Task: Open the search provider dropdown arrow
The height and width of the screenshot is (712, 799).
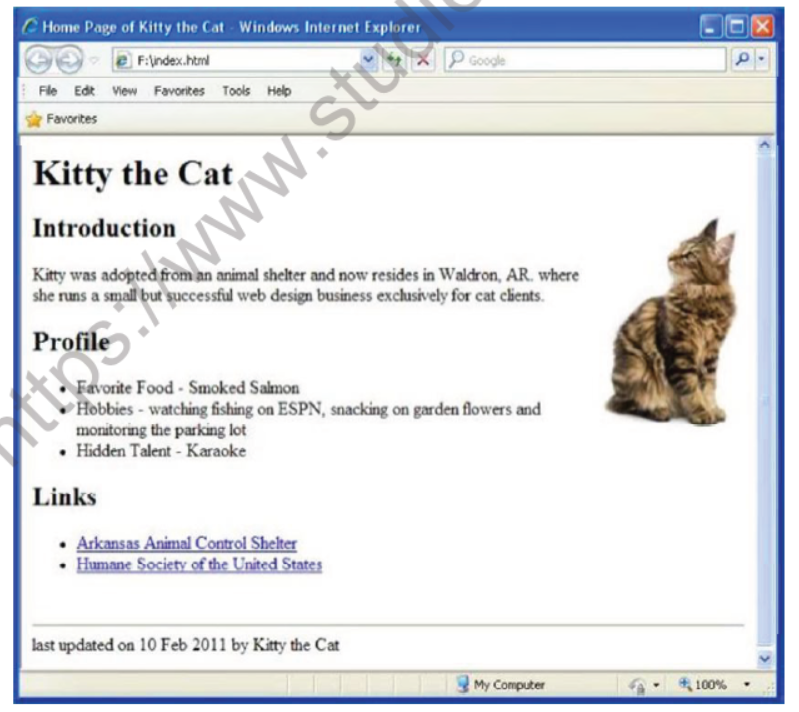Action: click(x=761, y=60)
